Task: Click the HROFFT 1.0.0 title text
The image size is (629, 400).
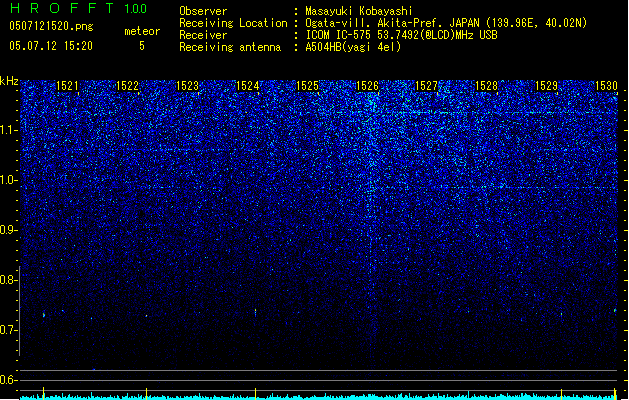Action: (79, 8)
